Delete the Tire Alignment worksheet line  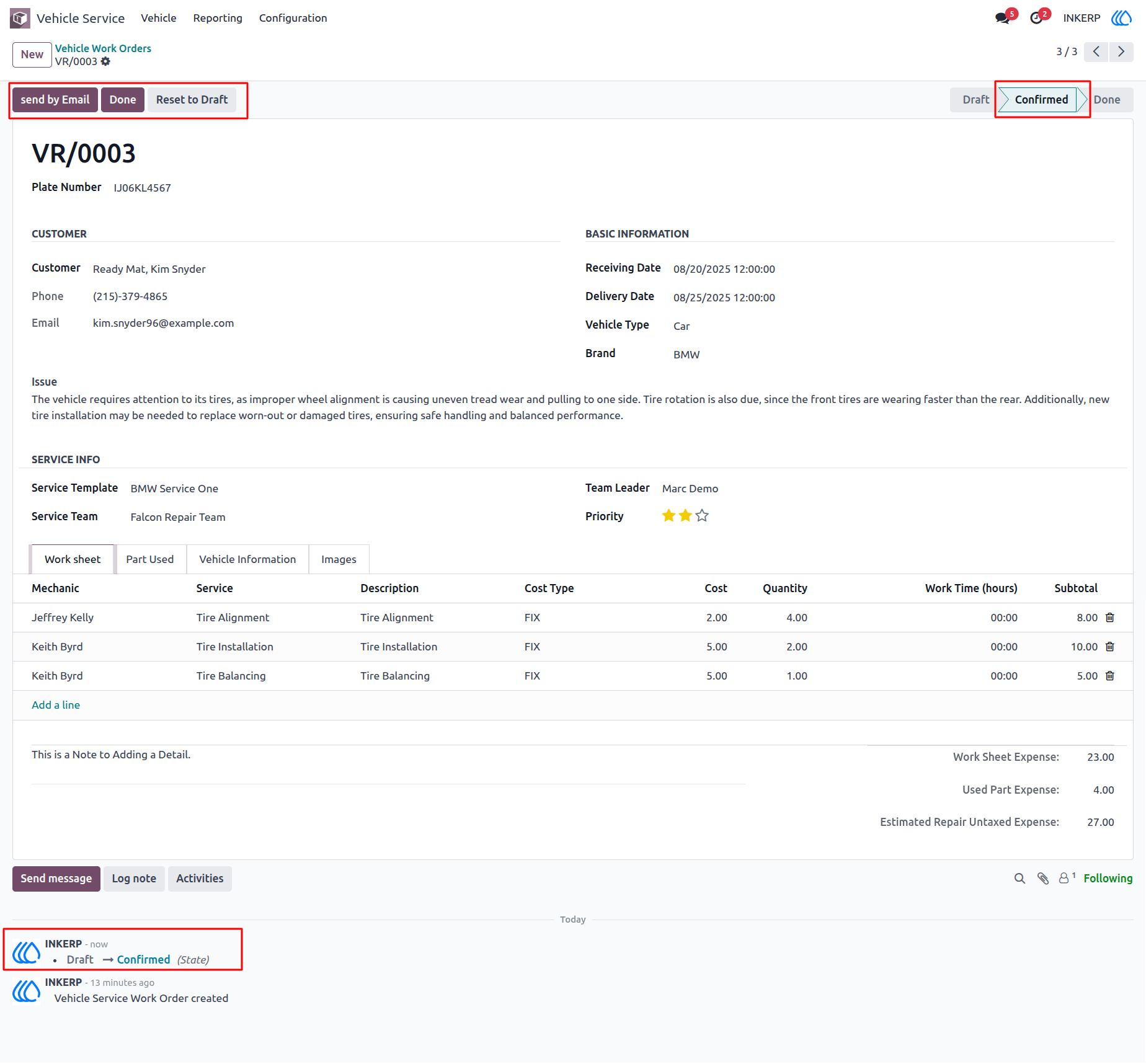[1110, 618]
